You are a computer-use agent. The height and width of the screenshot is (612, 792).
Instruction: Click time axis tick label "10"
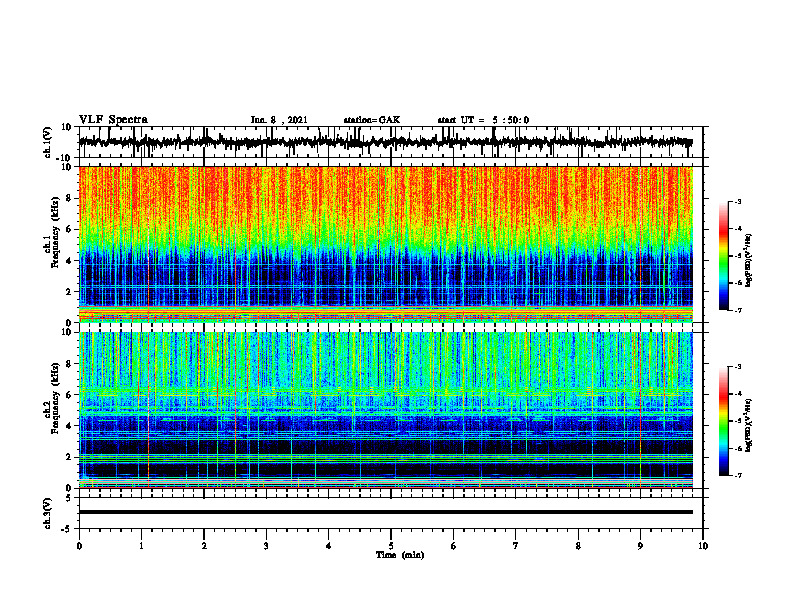pyautogui.click(x=703, y=546)
